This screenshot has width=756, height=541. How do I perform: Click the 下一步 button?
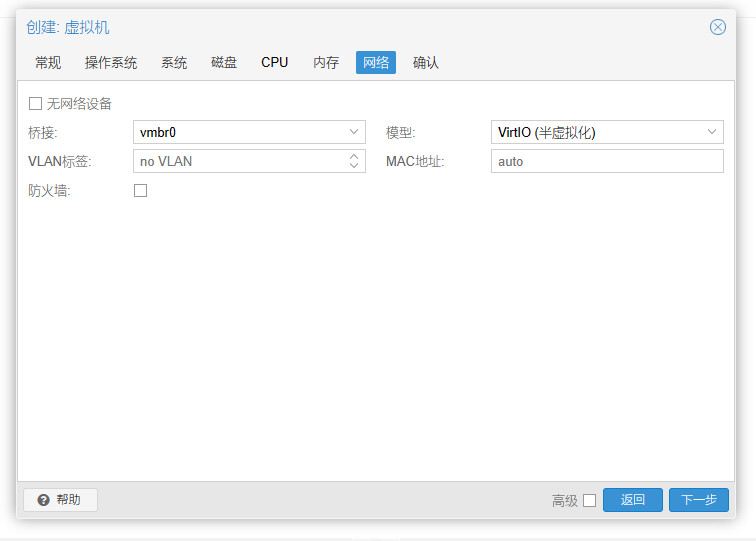click(x=698, y=500)
